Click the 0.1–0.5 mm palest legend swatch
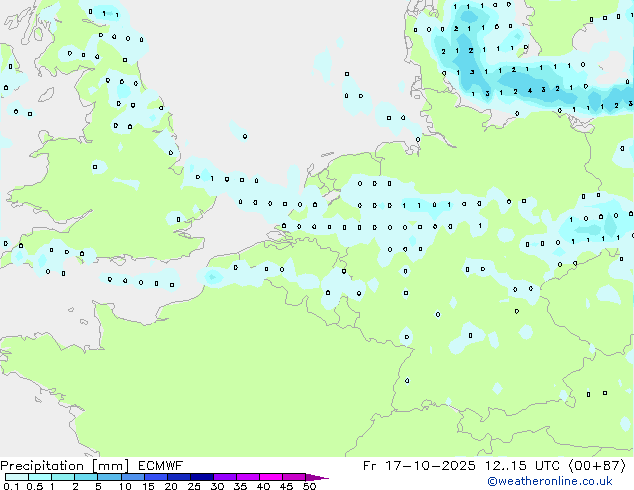 [17, 477]
